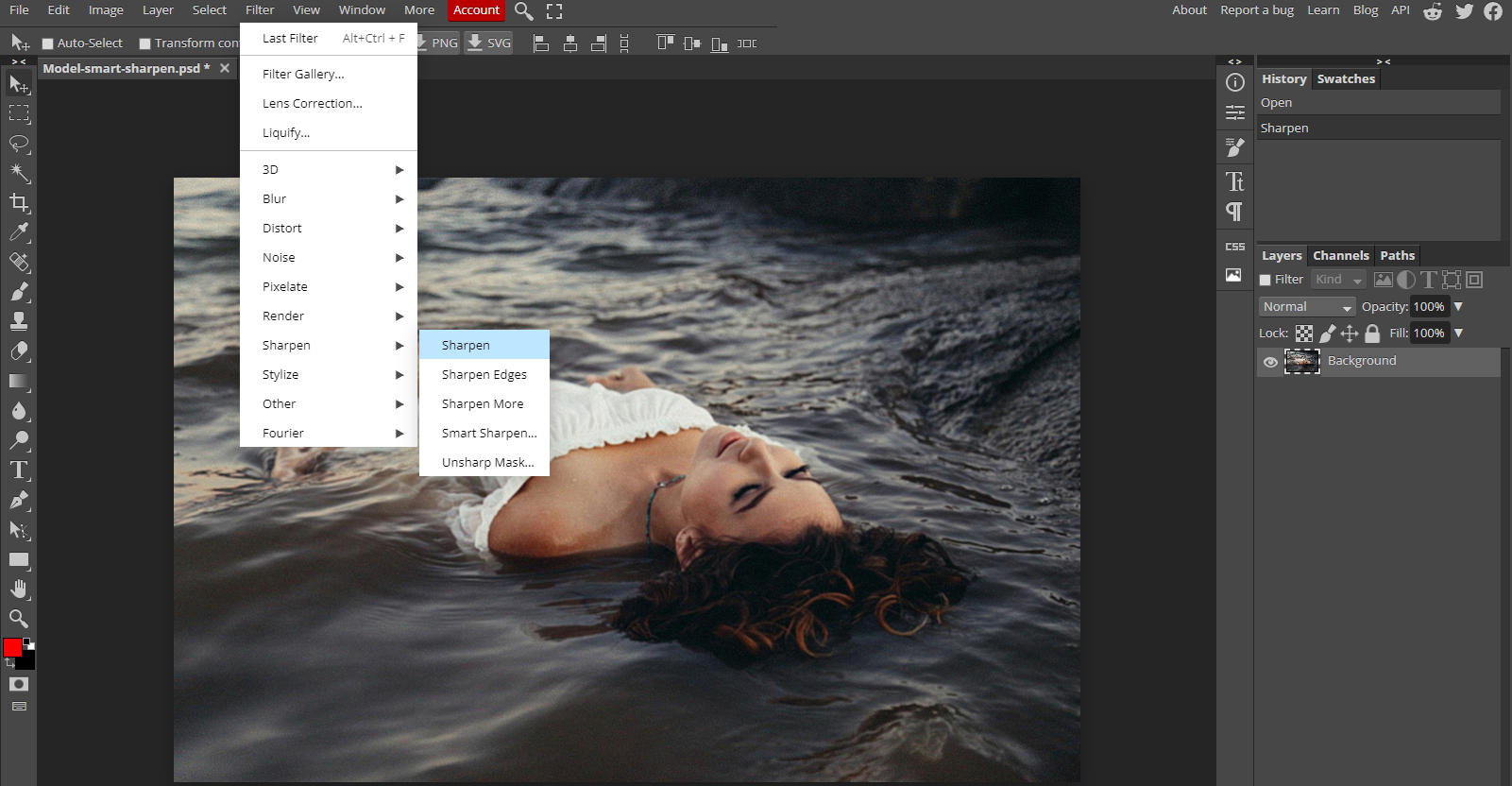Activate the Hand tool

point(19,589)
